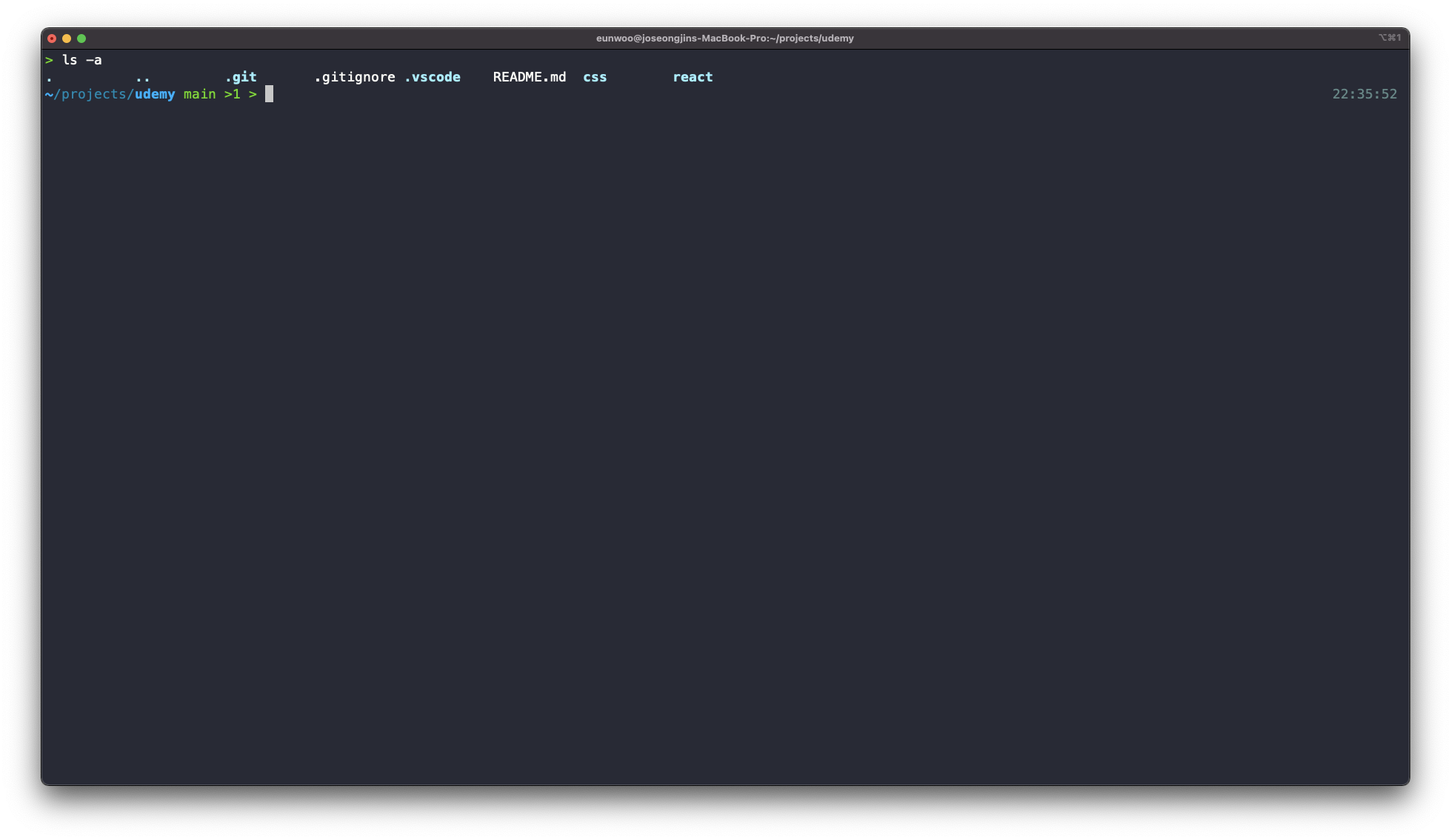Click the react directory name
Viewport: 1451px width, 840px height.
tap(693, 77)
